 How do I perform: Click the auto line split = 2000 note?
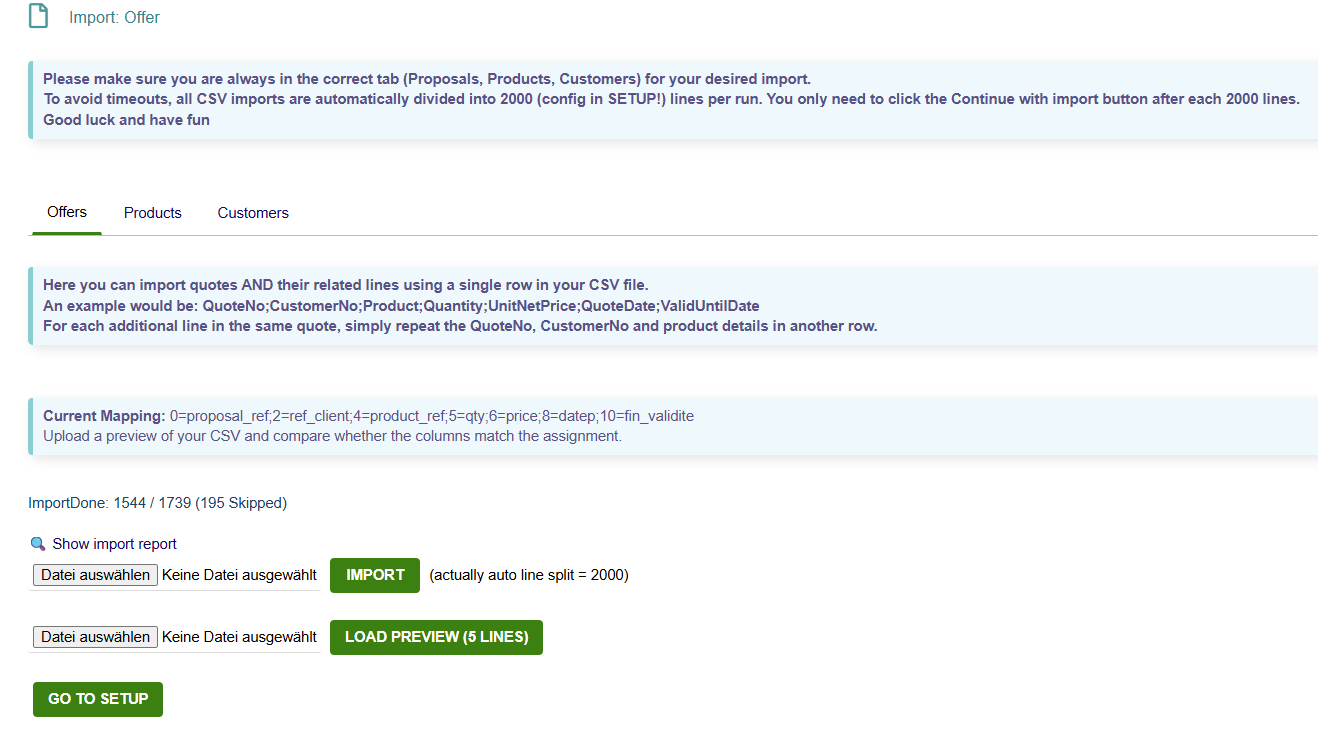coord(529,575)
